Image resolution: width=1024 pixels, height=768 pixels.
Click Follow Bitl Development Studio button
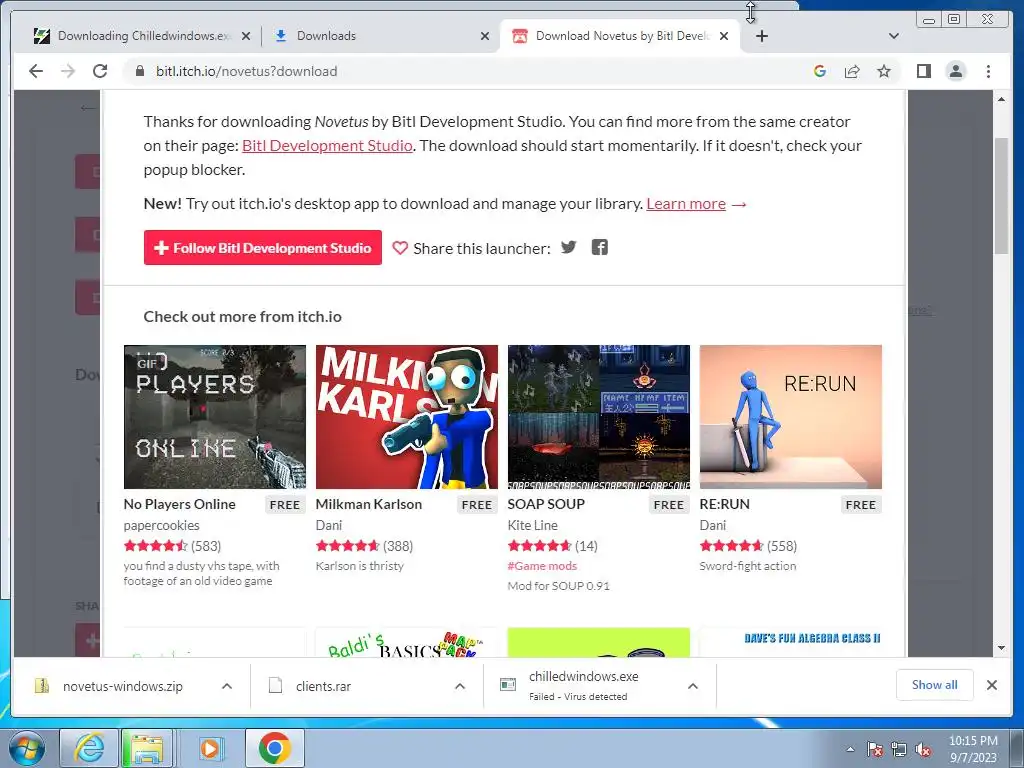[263, 248]
